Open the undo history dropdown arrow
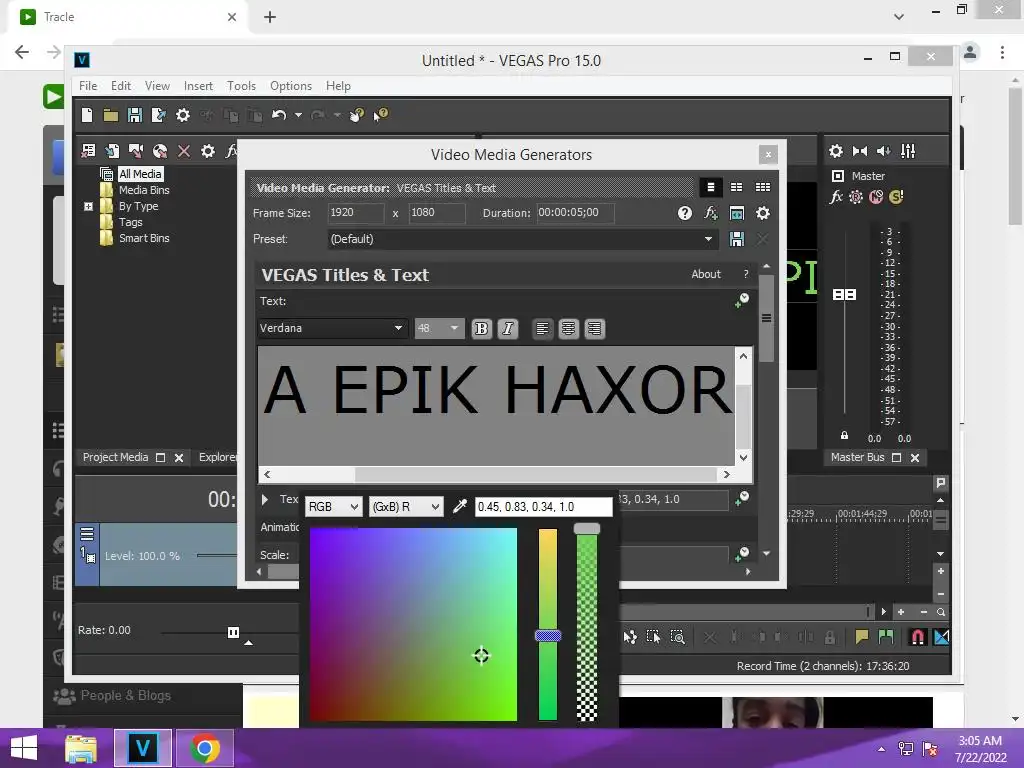Screen dimensions: 1024x768 tap(298, 115)
